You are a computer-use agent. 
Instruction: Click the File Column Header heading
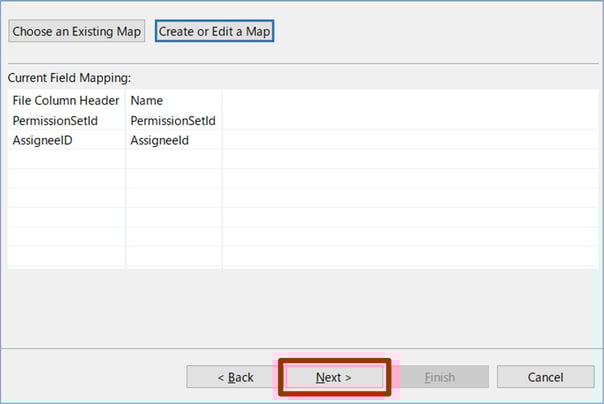[x=66, y=100]
